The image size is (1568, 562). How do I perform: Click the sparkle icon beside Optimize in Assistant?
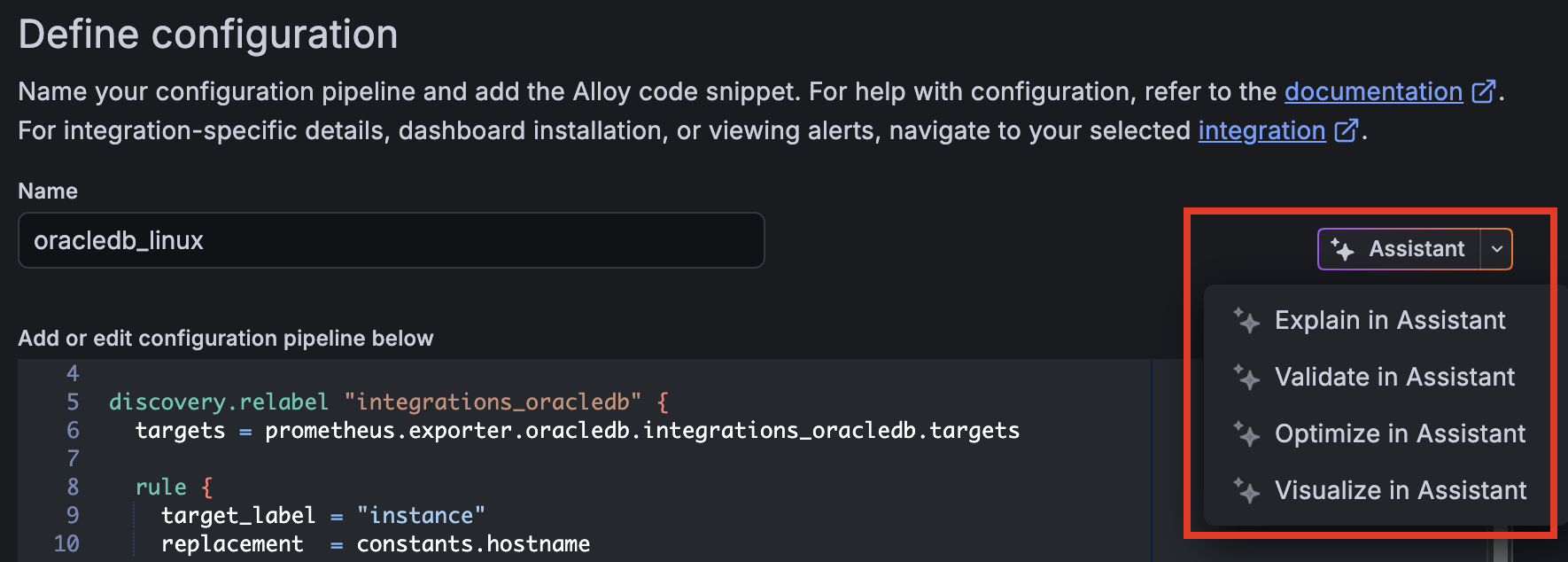[1247, 434]
